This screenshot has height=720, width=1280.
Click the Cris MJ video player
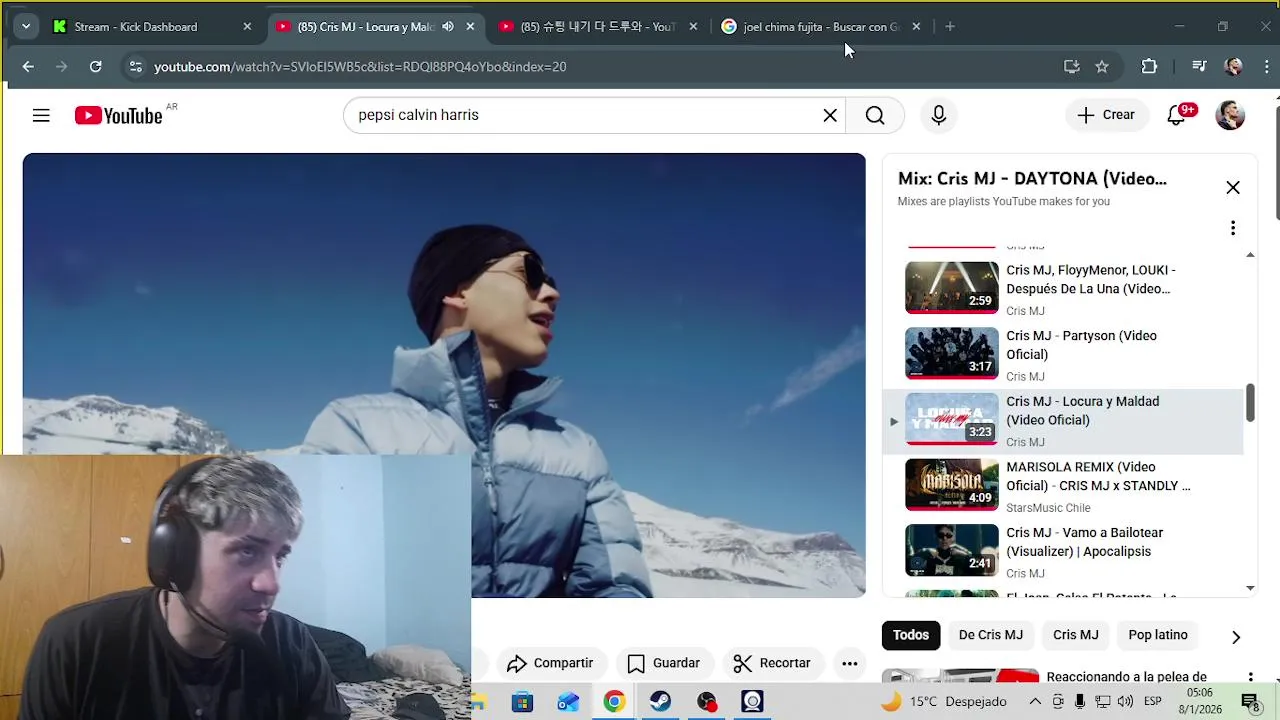click(444, 375)
